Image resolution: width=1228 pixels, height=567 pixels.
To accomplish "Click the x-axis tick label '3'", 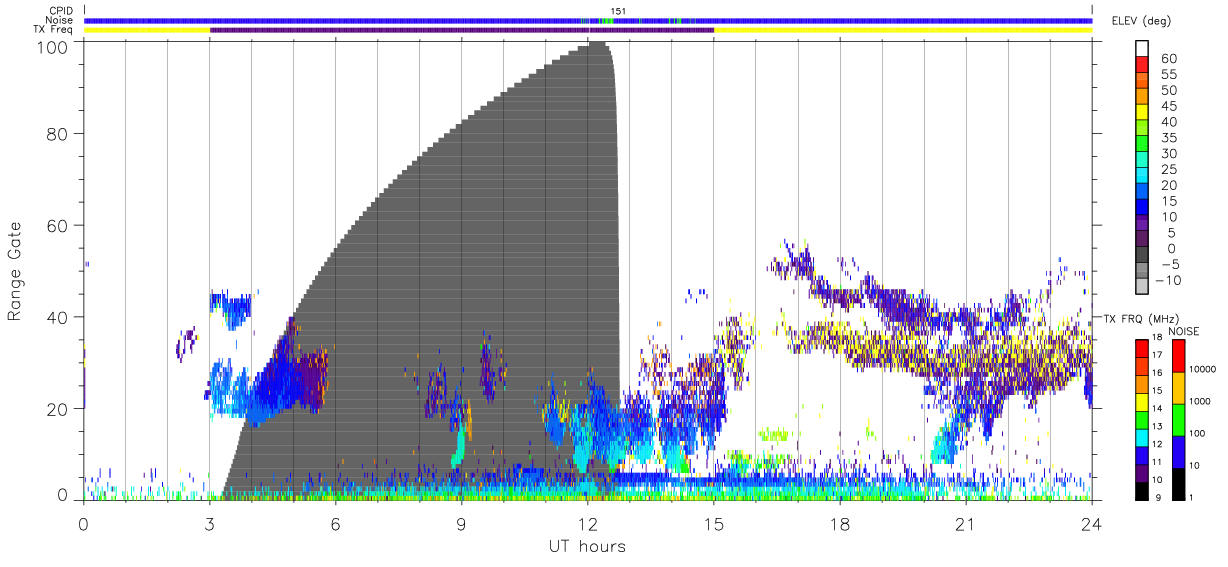I will [x=209, y=524].
